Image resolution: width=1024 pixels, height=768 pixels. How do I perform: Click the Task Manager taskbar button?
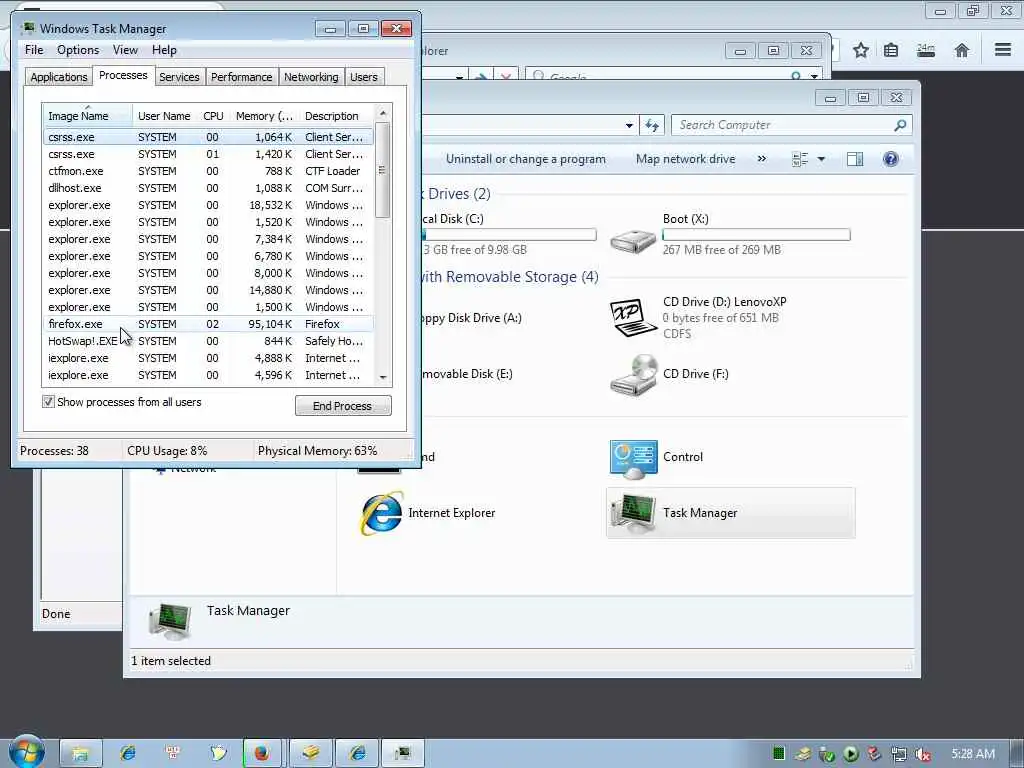402,754
